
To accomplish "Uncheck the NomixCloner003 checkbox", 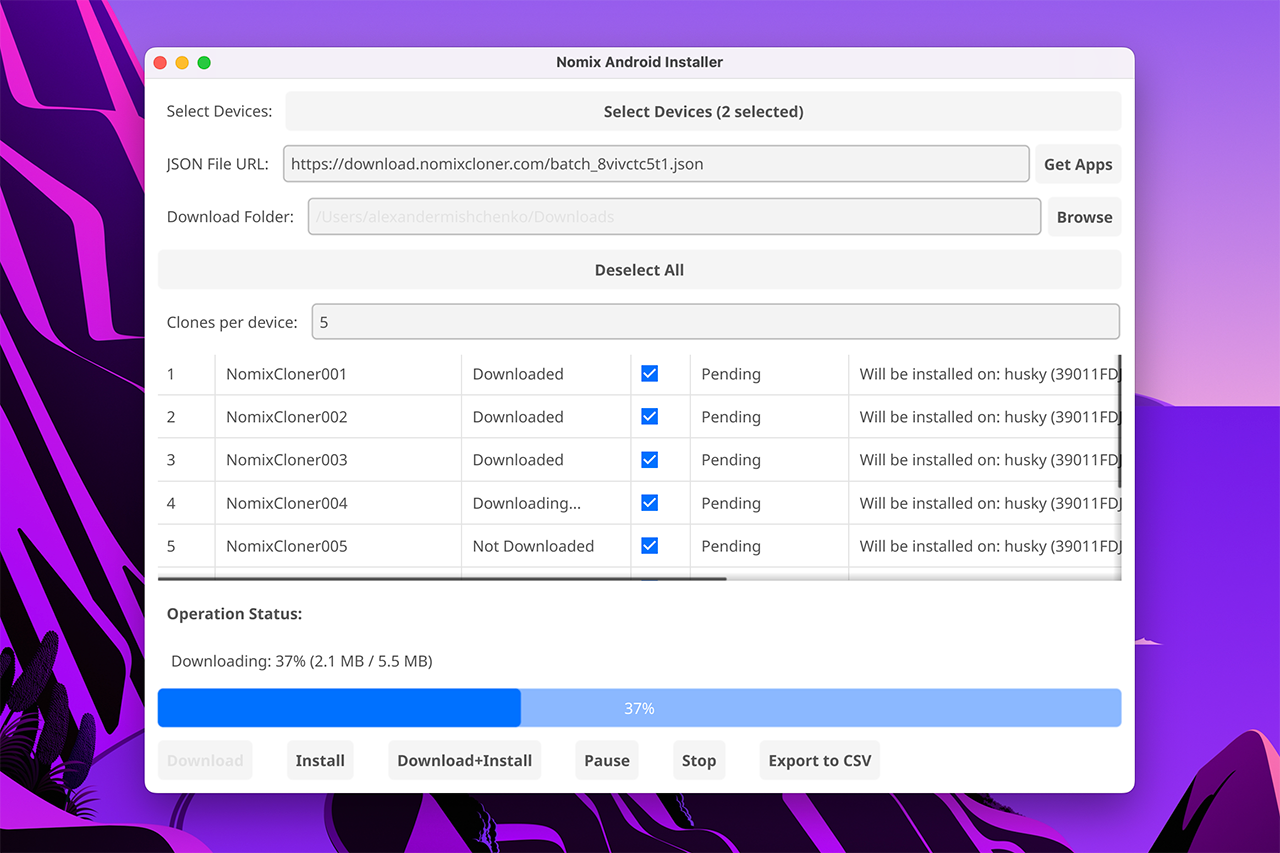I will 650,460.
